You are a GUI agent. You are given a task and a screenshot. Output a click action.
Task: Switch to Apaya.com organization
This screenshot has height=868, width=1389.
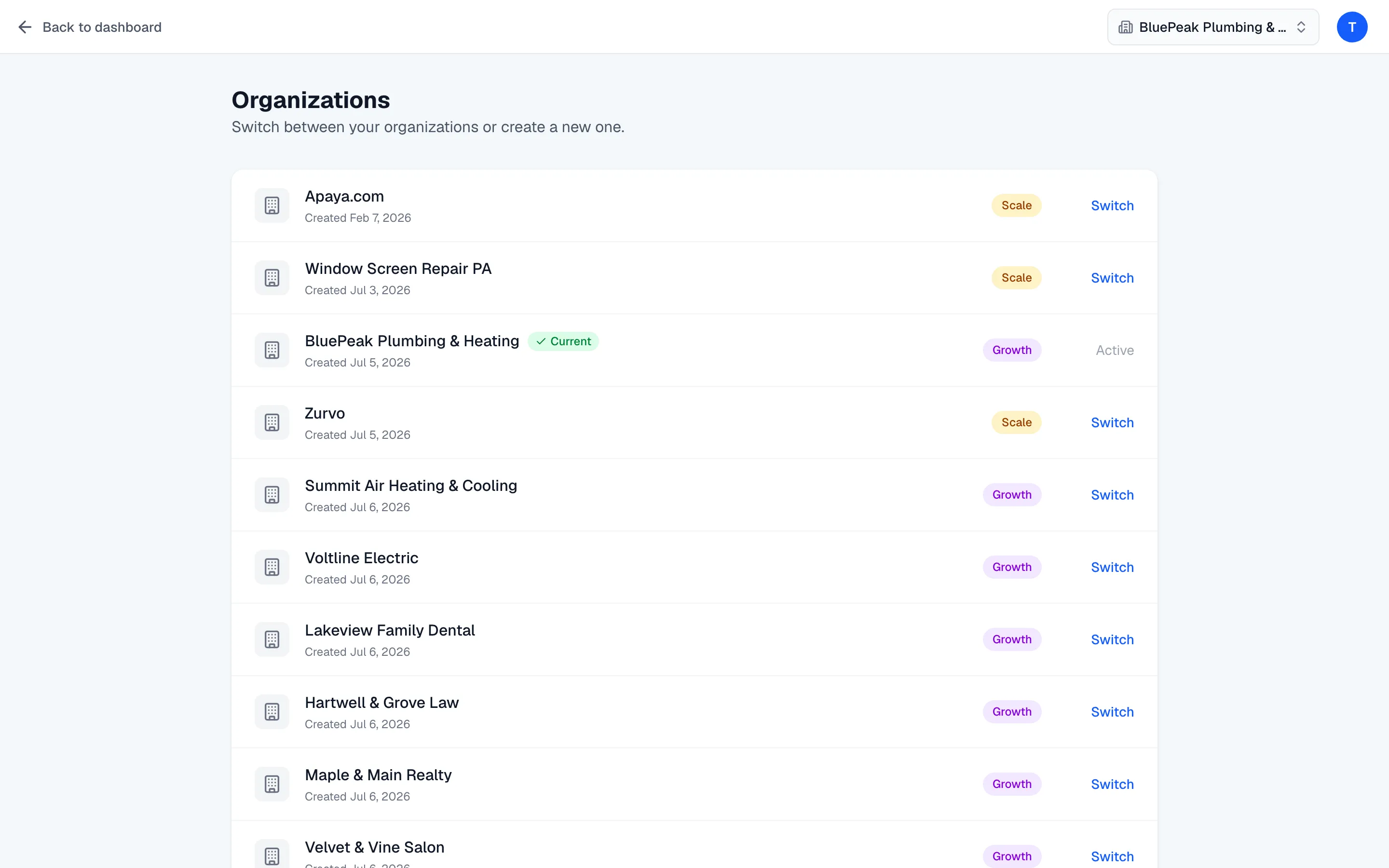1112,205
